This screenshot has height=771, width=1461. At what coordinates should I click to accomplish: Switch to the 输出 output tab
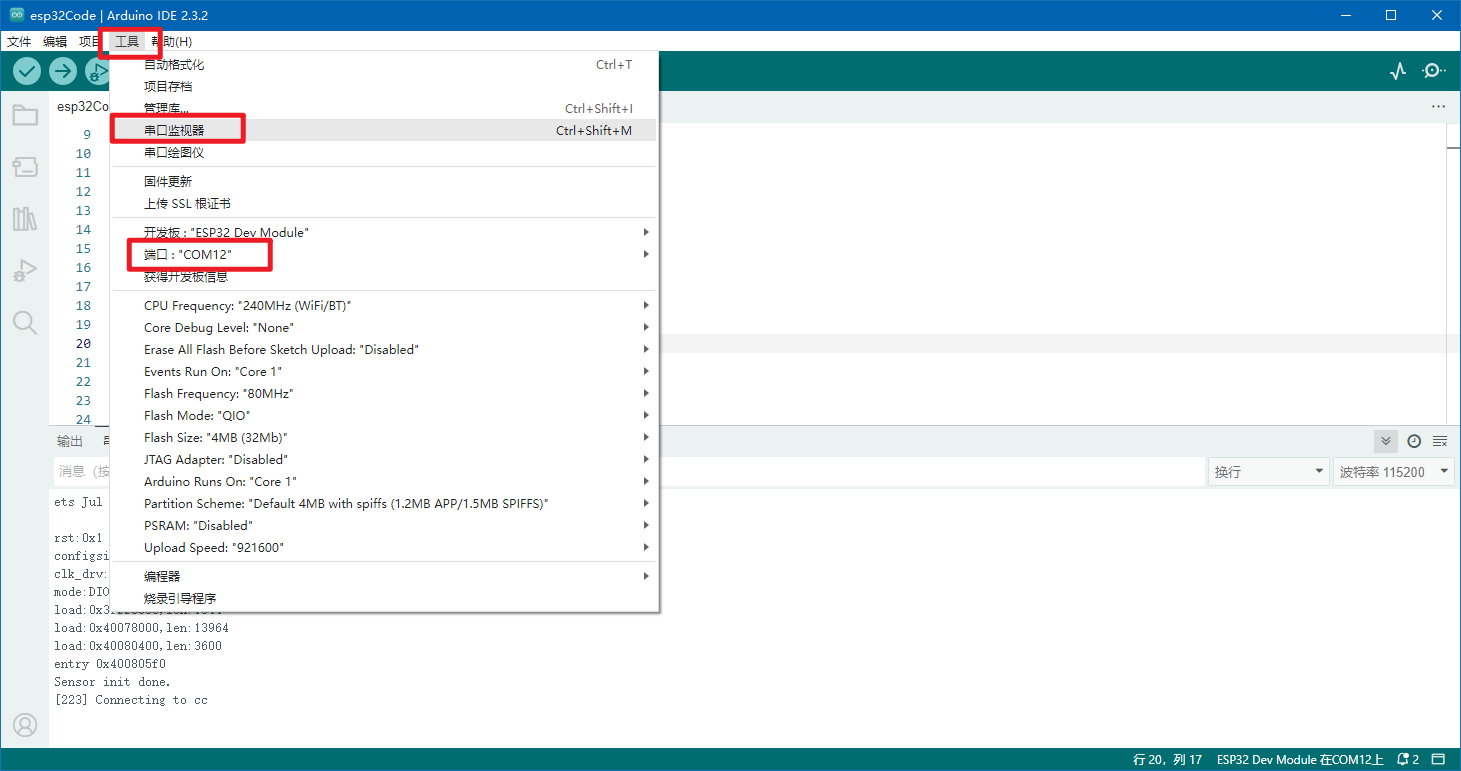[70, 441]
